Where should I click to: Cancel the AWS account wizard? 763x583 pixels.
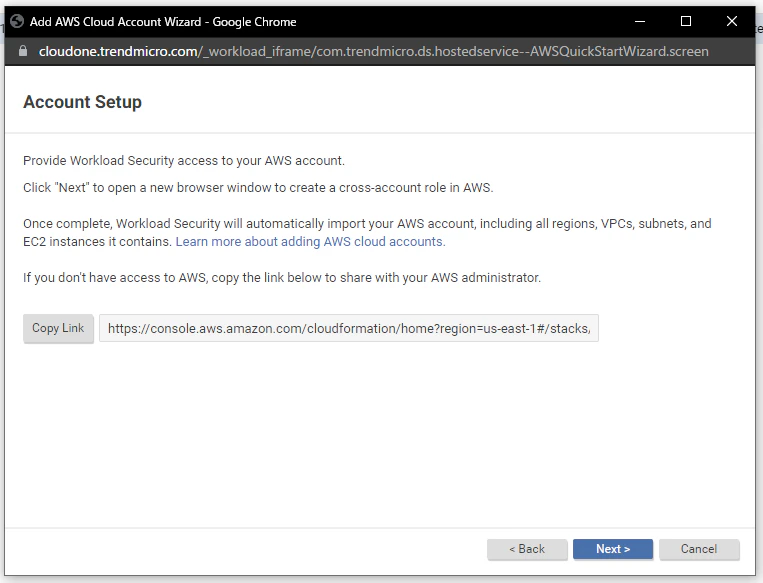pos(699,549)
